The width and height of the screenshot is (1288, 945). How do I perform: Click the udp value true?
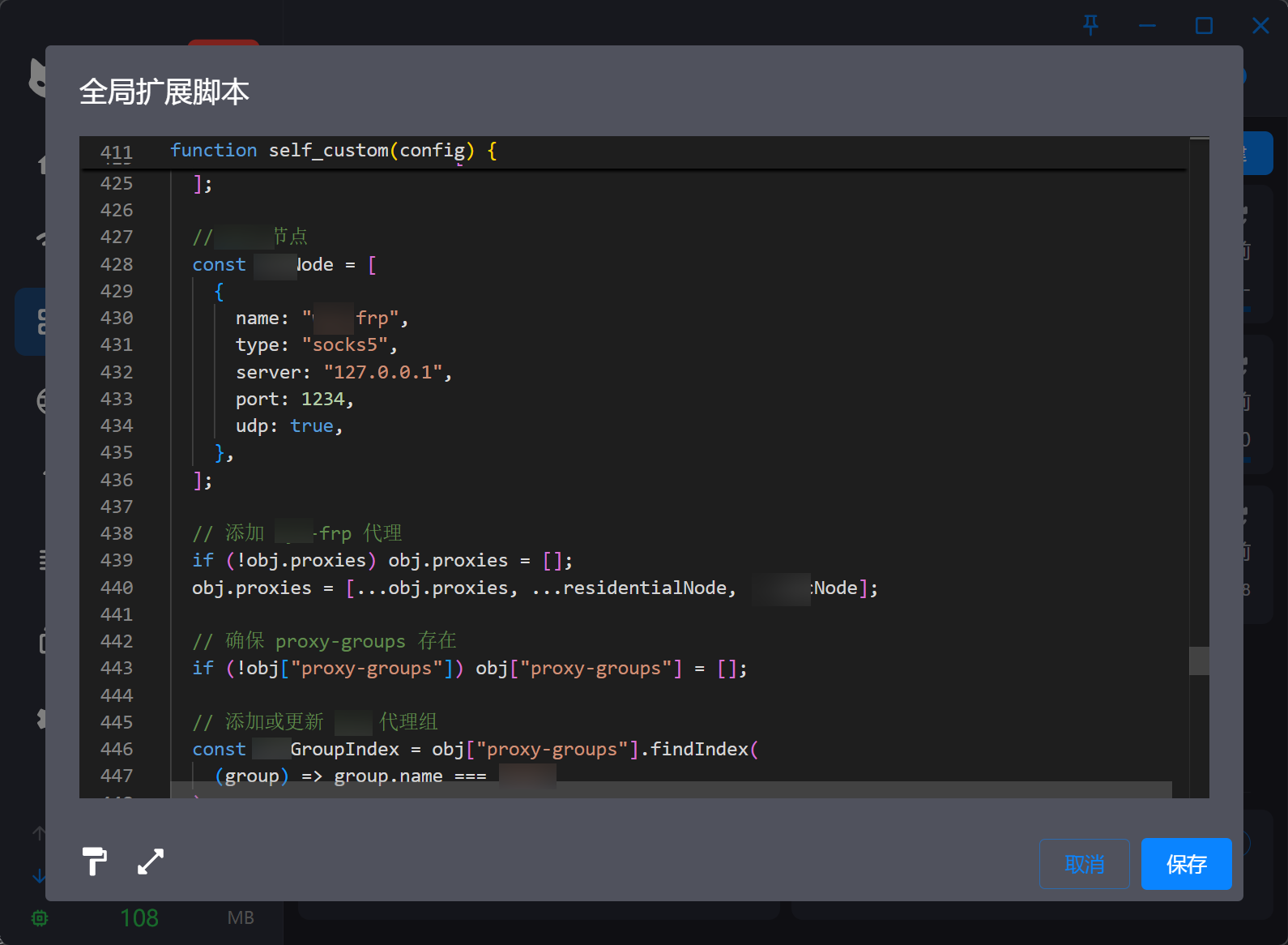click(312, 426)
